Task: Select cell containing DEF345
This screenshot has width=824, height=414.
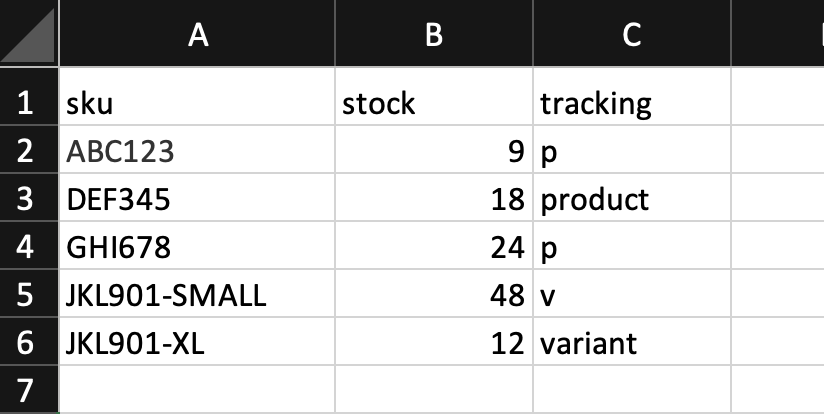Action: (x=197, y=197)
